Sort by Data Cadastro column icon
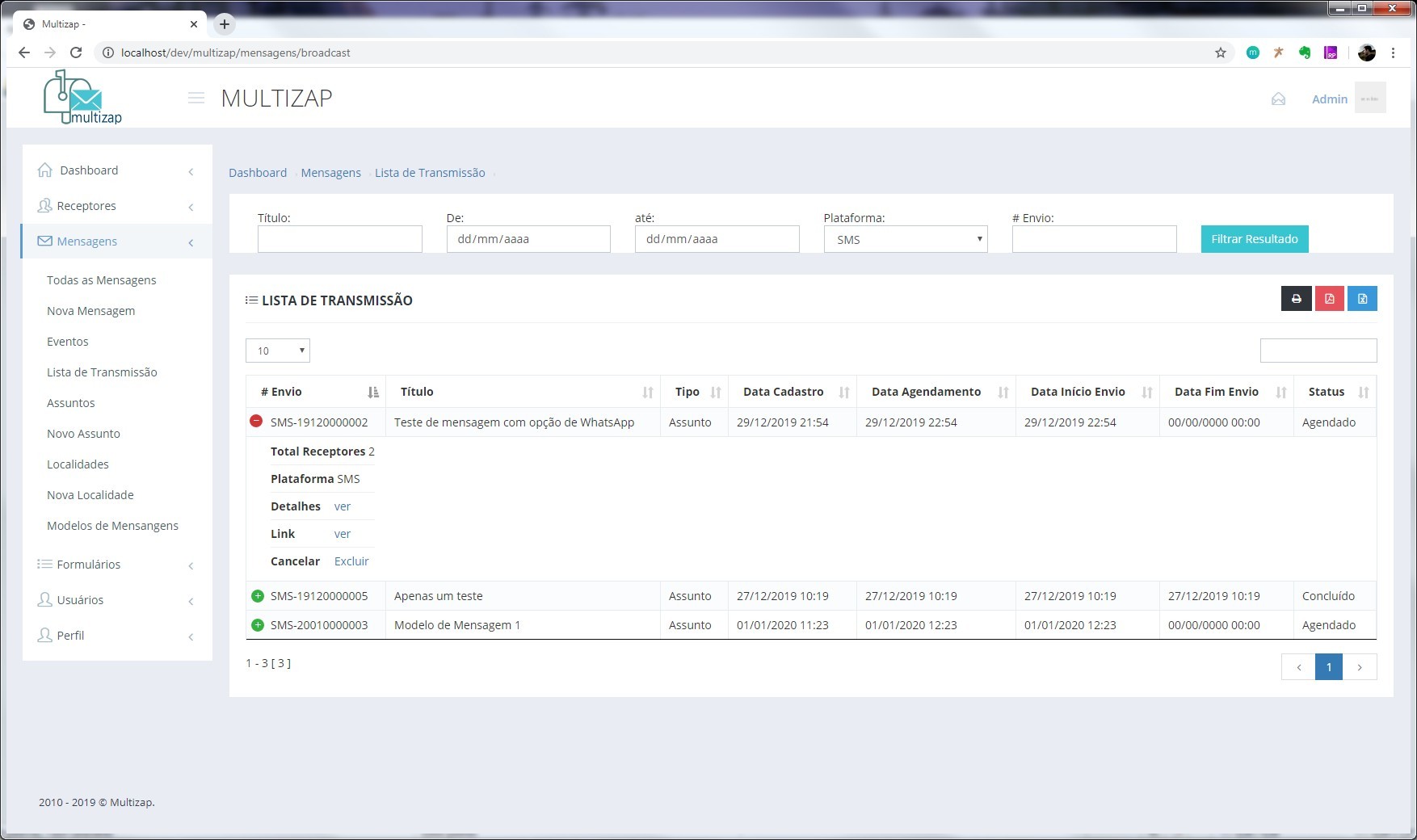Image resolution: width=1417 pixels, height=840 pixels. click(844, 393)
